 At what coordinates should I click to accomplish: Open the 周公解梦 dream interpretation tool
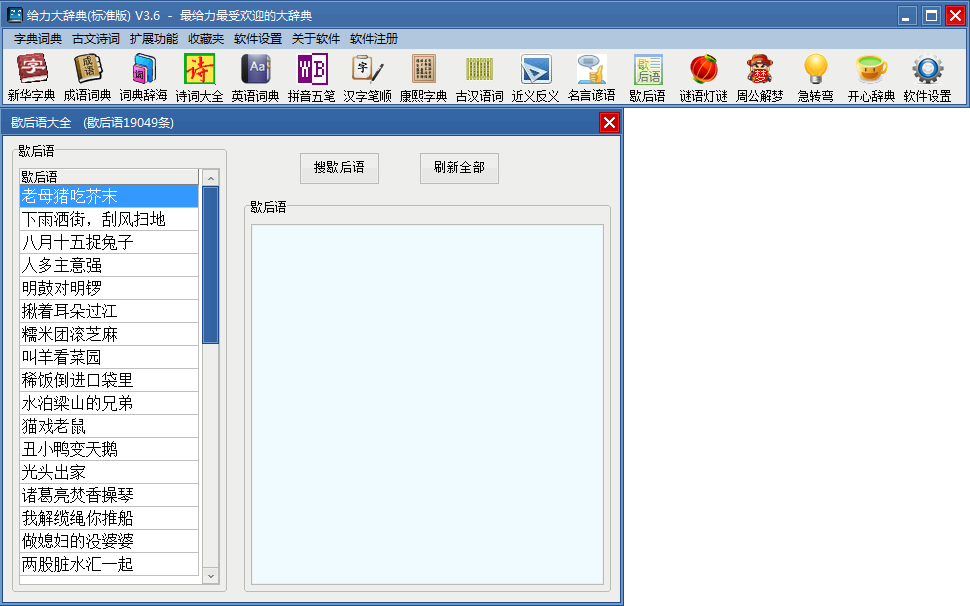coord(759,77)
